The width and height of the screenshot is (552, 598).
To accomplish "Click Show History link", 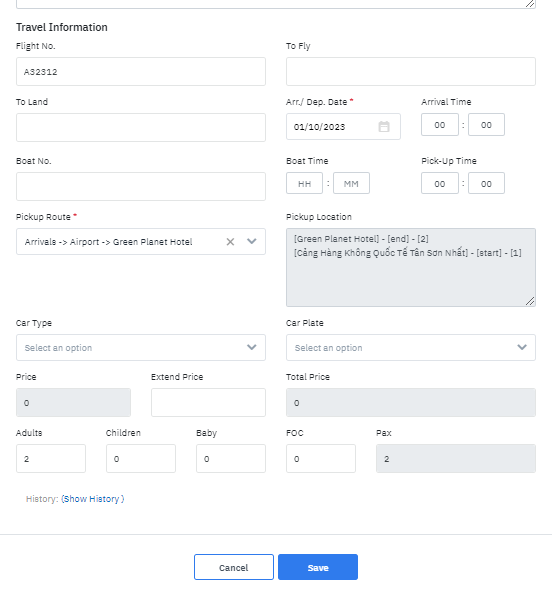I will click(93, 499).
